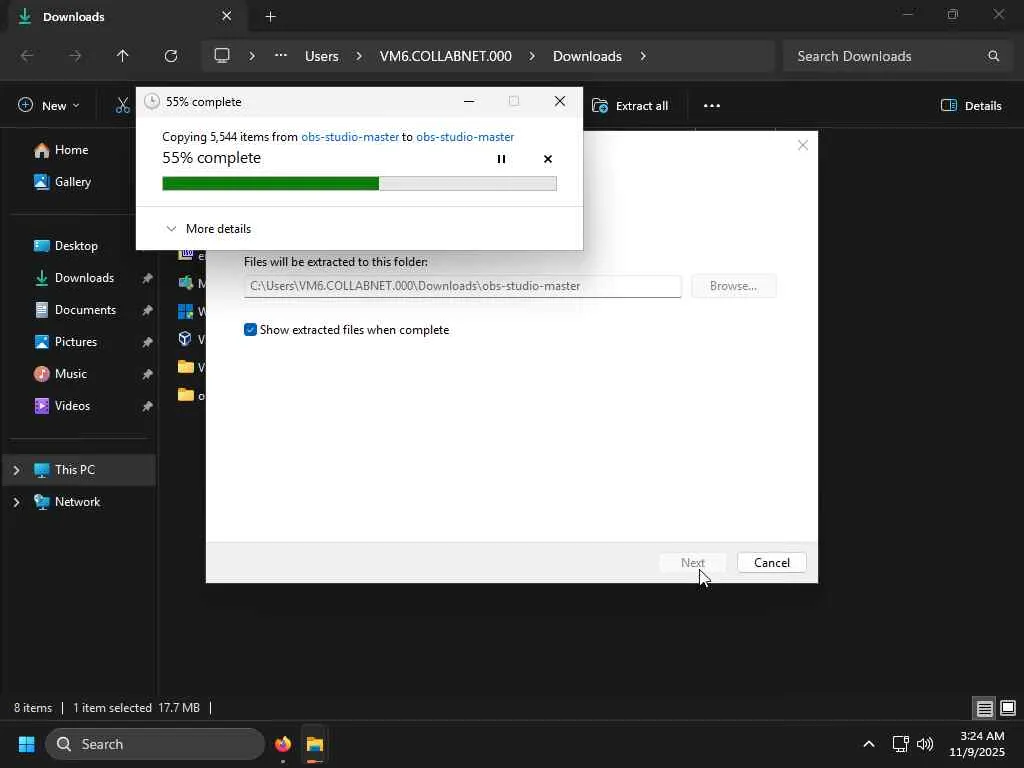Image resolution: width=1024 pixels, height=768 pixels.
Task: Toggle the Details pane
Action: 971,106
